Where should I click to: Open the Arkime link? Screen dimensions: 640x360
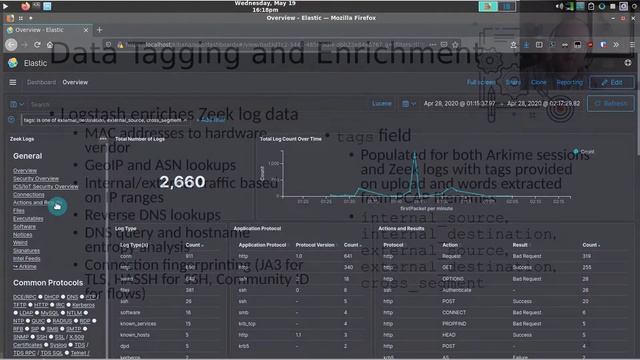(x=25, y=267)
